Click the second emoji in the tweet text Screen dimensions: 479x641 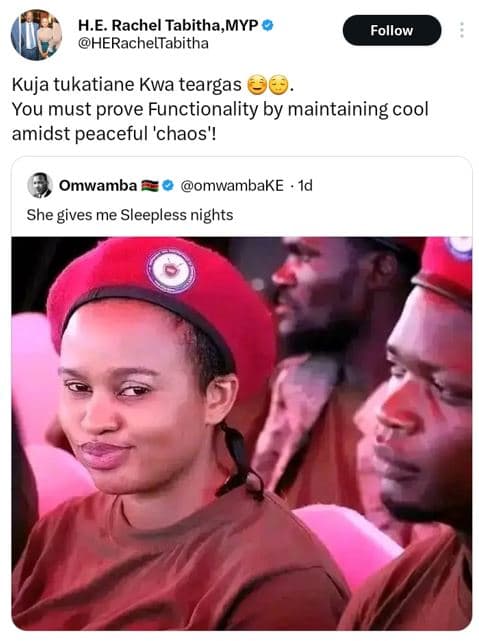pyautogui.click(x=278, y=85)
